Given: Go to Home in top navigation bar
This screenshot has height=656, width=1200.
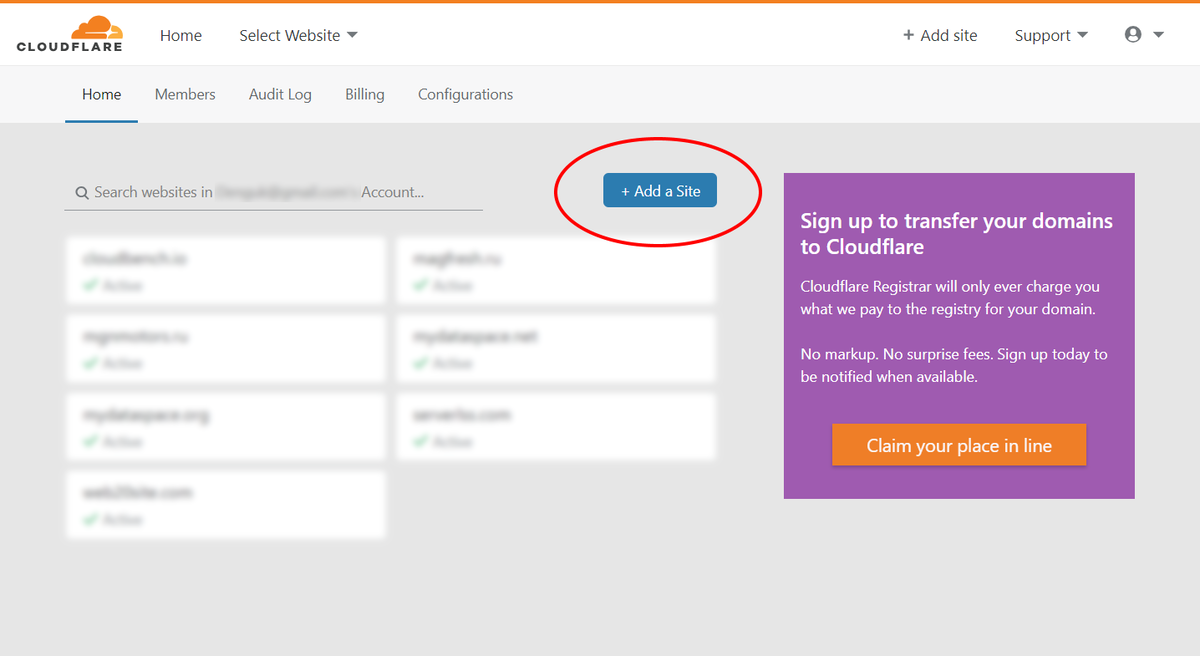Looking at the screenshot, I should pos(181,35).
